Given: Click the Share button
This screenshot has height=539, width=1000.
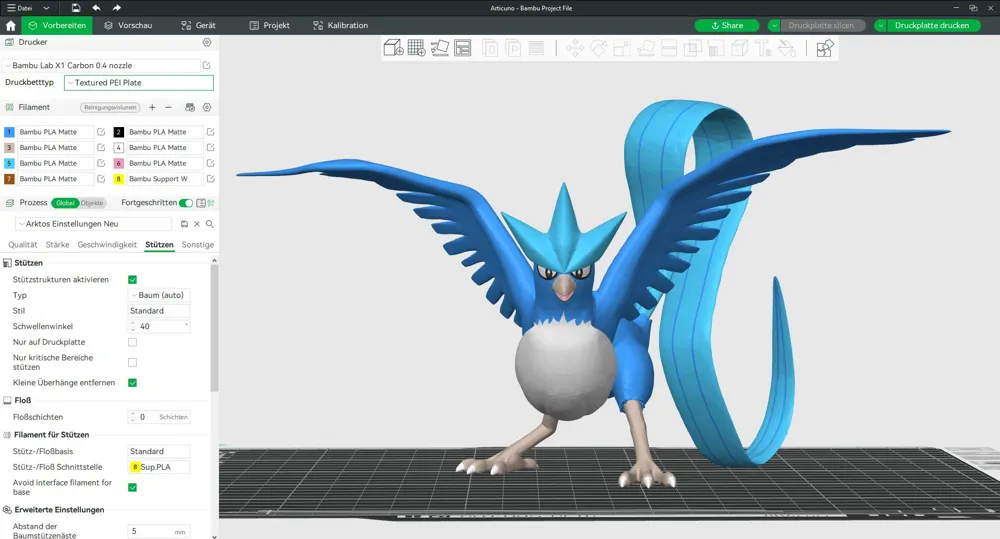Looking at the screenshot, I should click(x=727, y=26).
